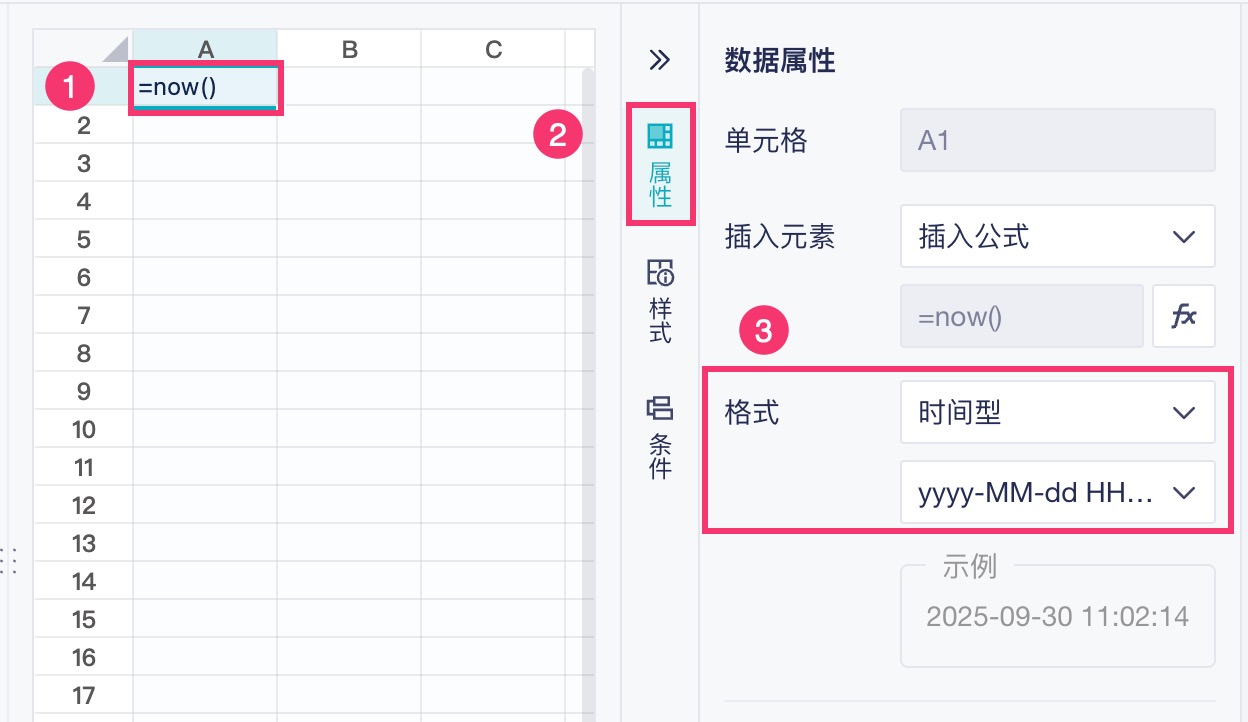Select row header 7
Screen dimensions: 1248x722
(83, 315)
